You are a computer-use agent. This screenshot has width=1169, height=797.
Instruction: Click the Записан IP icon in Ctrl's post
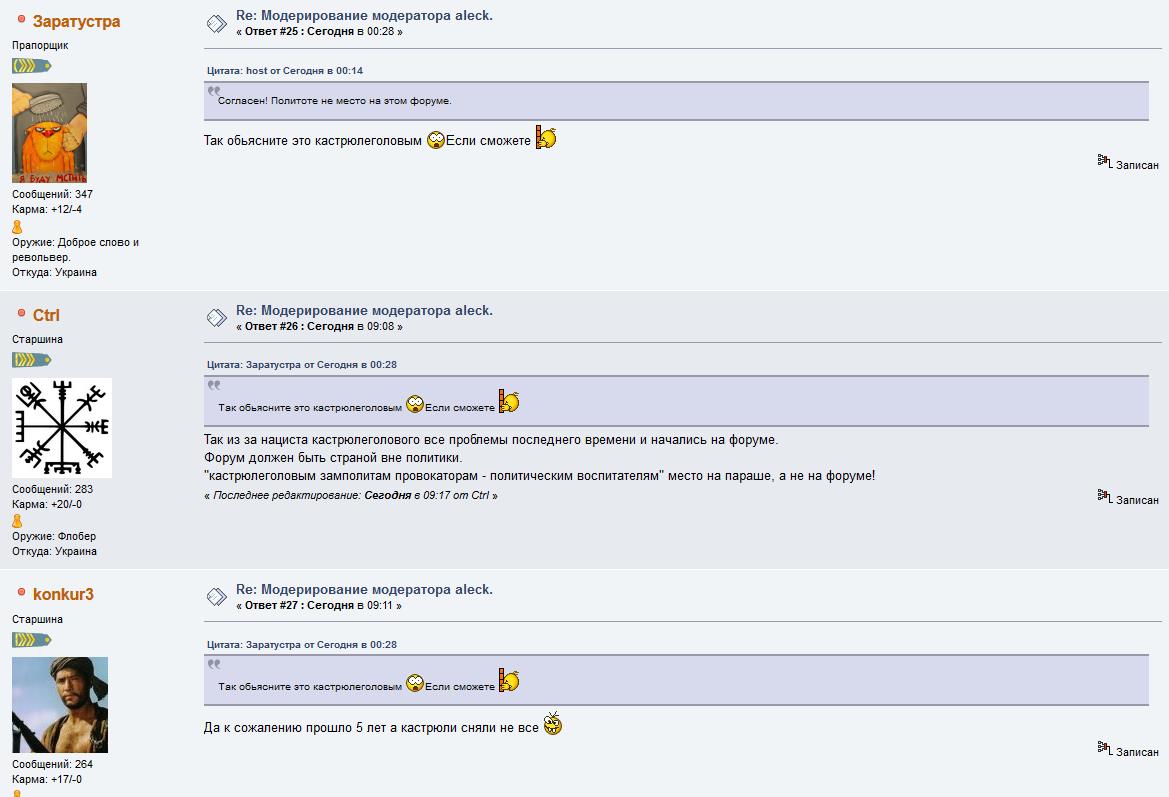[1105, 496]
